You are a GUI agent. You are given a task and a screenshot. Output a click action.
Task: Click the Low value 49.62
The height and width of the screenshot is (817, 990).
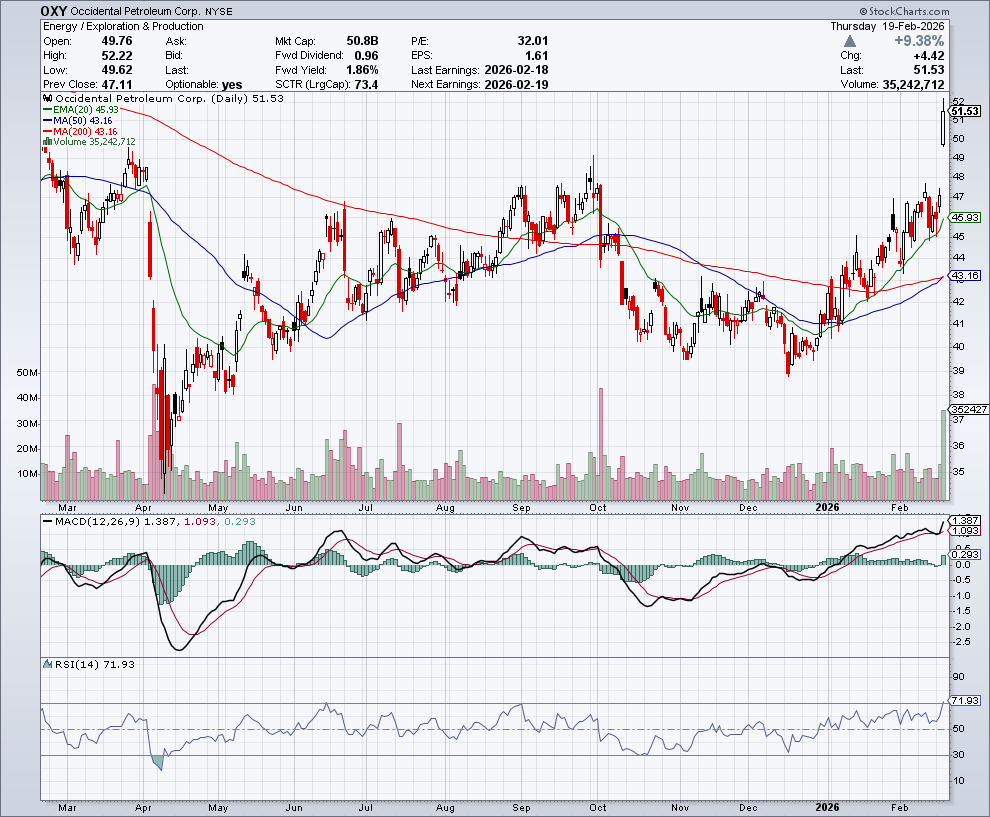117,70
